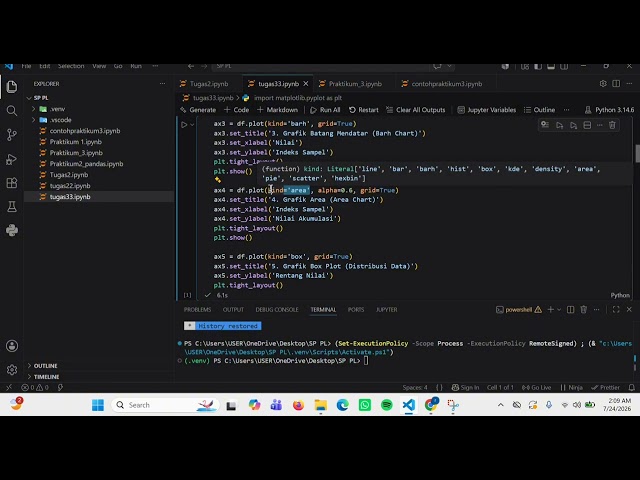The height and width of the screenshot is (480, 640).
Task: Close the terminal panel
Action: coord(629,309)
